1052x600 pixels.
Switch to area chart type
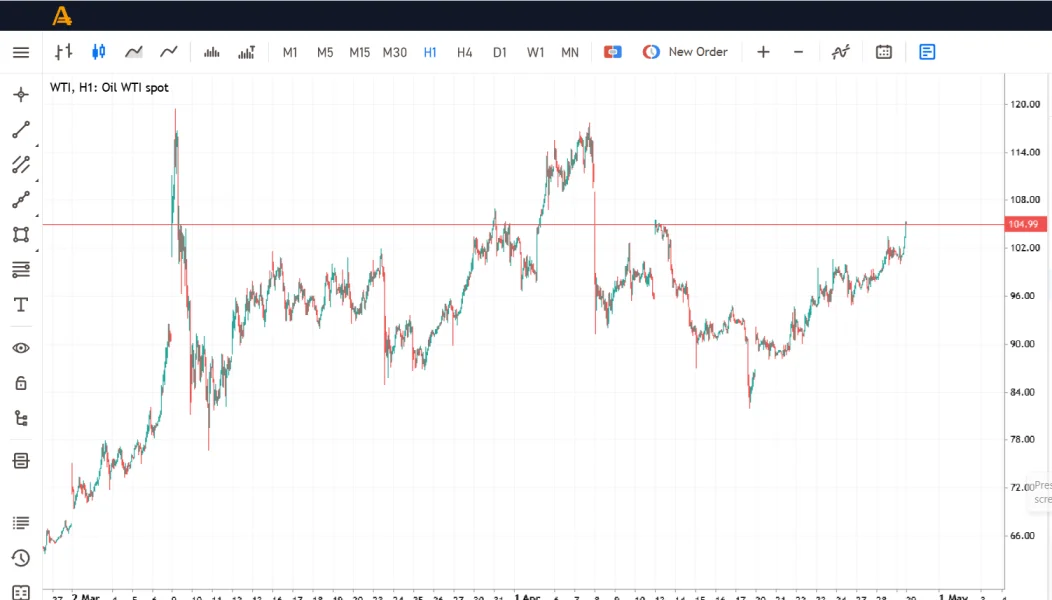[134, 52]
